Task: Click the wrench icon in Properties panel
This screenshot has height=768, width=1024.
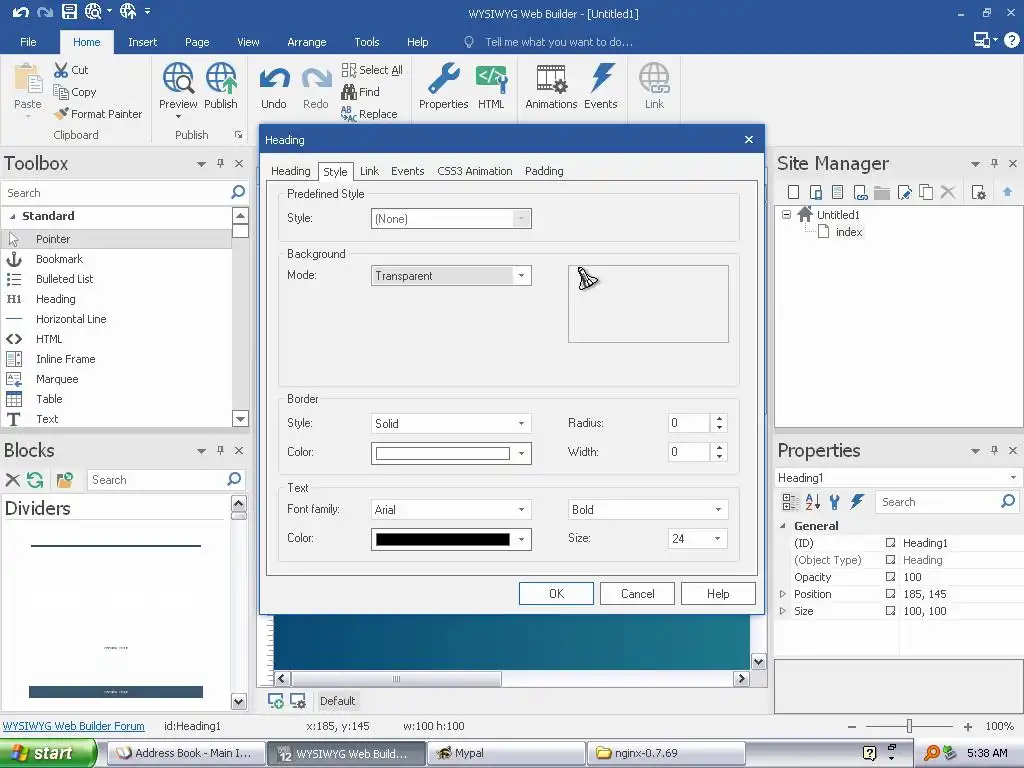Action: 834,502
